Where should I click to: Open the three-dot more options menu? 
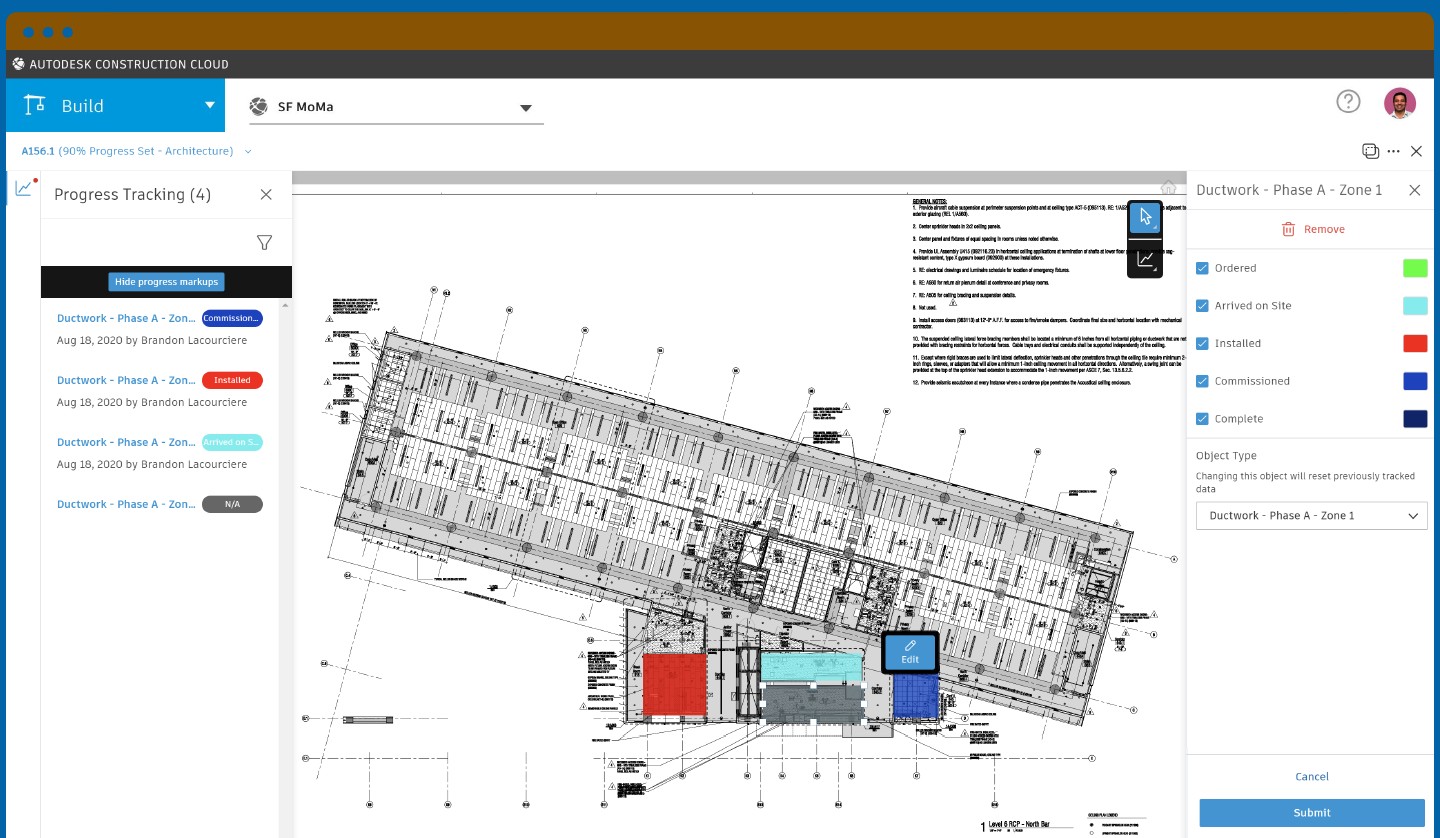click(1393, 151)
